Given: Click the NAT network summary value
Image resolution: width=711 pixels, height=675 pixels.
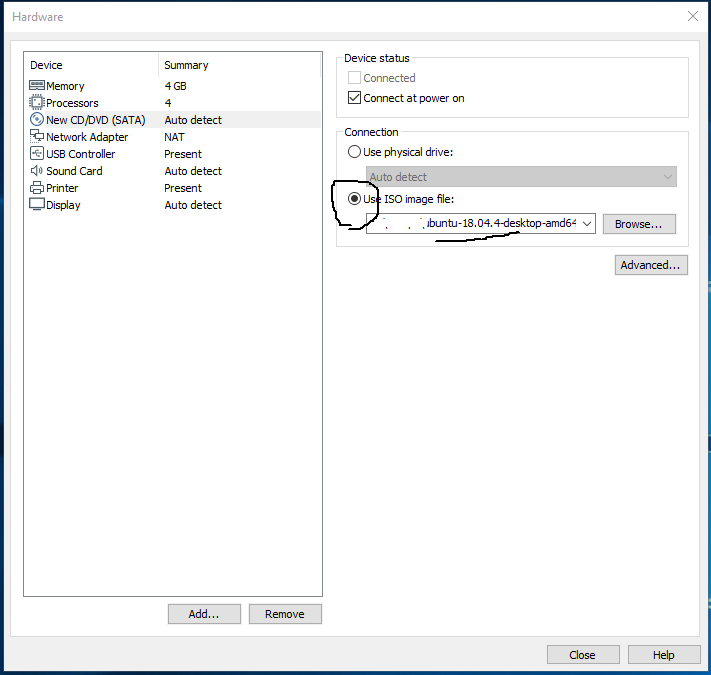Looking at the screenshot, I should pos(174,137).
